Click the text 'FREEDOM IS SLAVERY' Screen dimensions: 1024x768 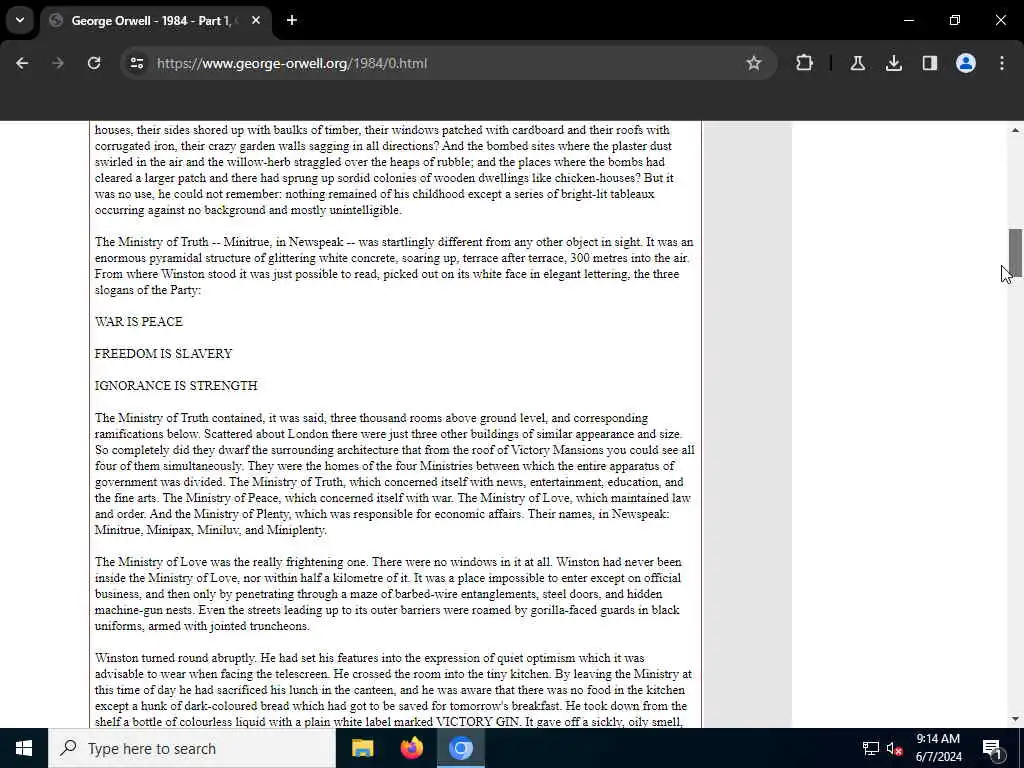point(163,353)
